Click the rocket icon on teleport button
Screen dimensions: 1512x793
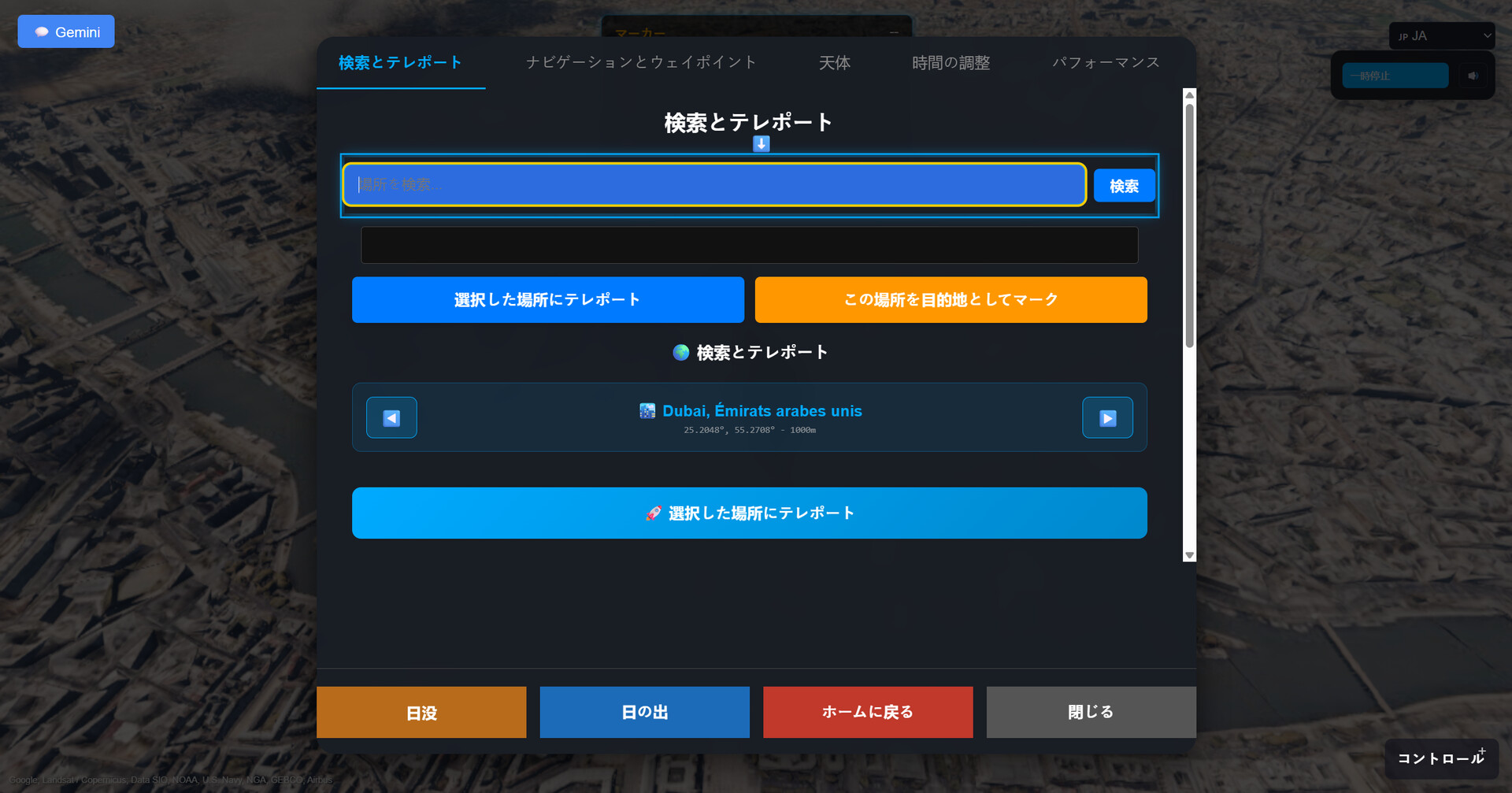click(x=653, y=513)
